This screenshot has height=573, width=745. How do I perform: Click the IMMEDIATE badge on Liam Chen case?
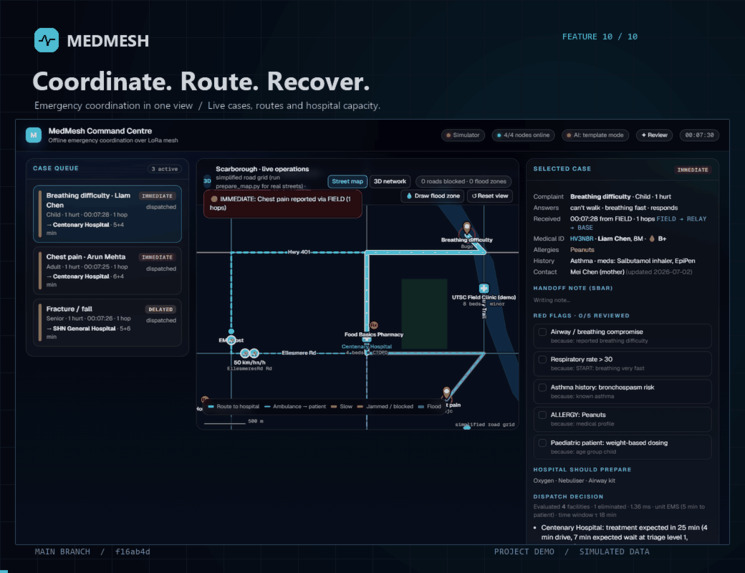[x=157, y=196]
